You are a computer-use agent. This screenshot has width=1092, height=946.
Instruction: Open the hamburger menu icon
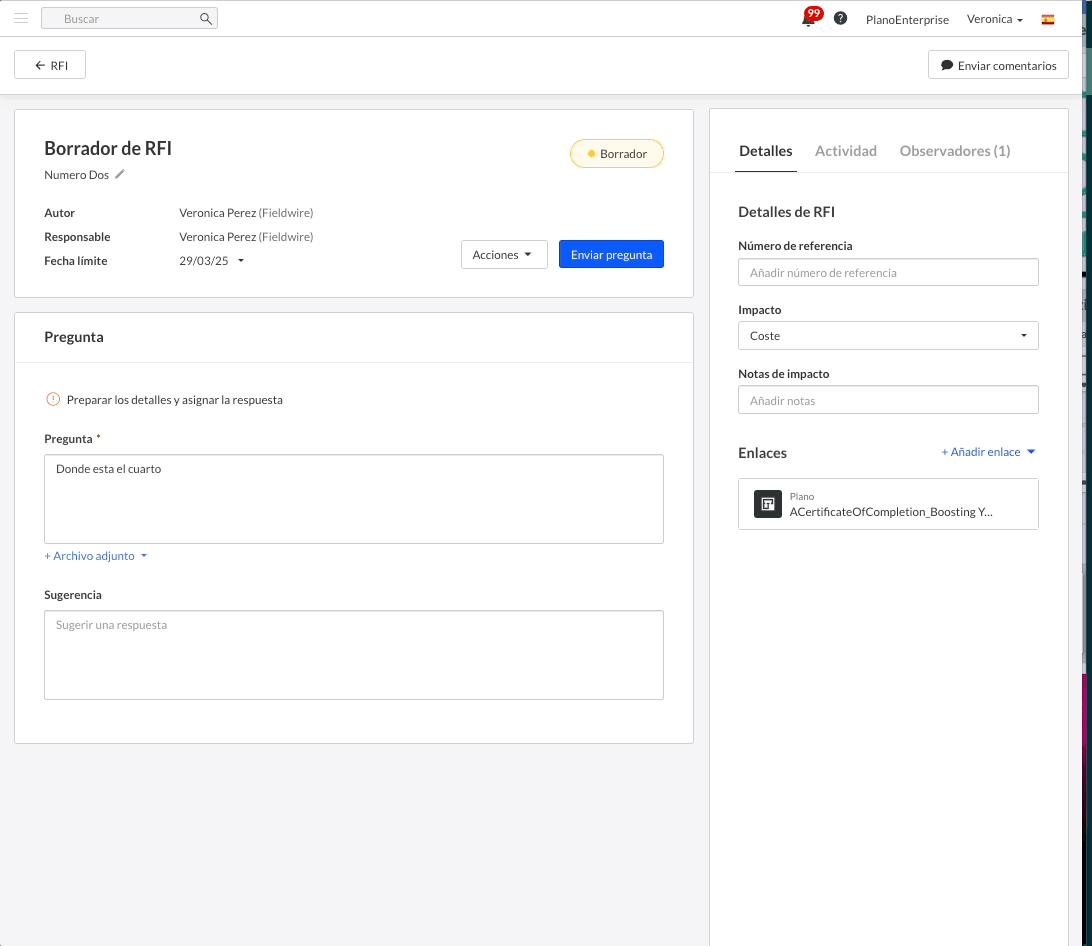pos(21,18)
